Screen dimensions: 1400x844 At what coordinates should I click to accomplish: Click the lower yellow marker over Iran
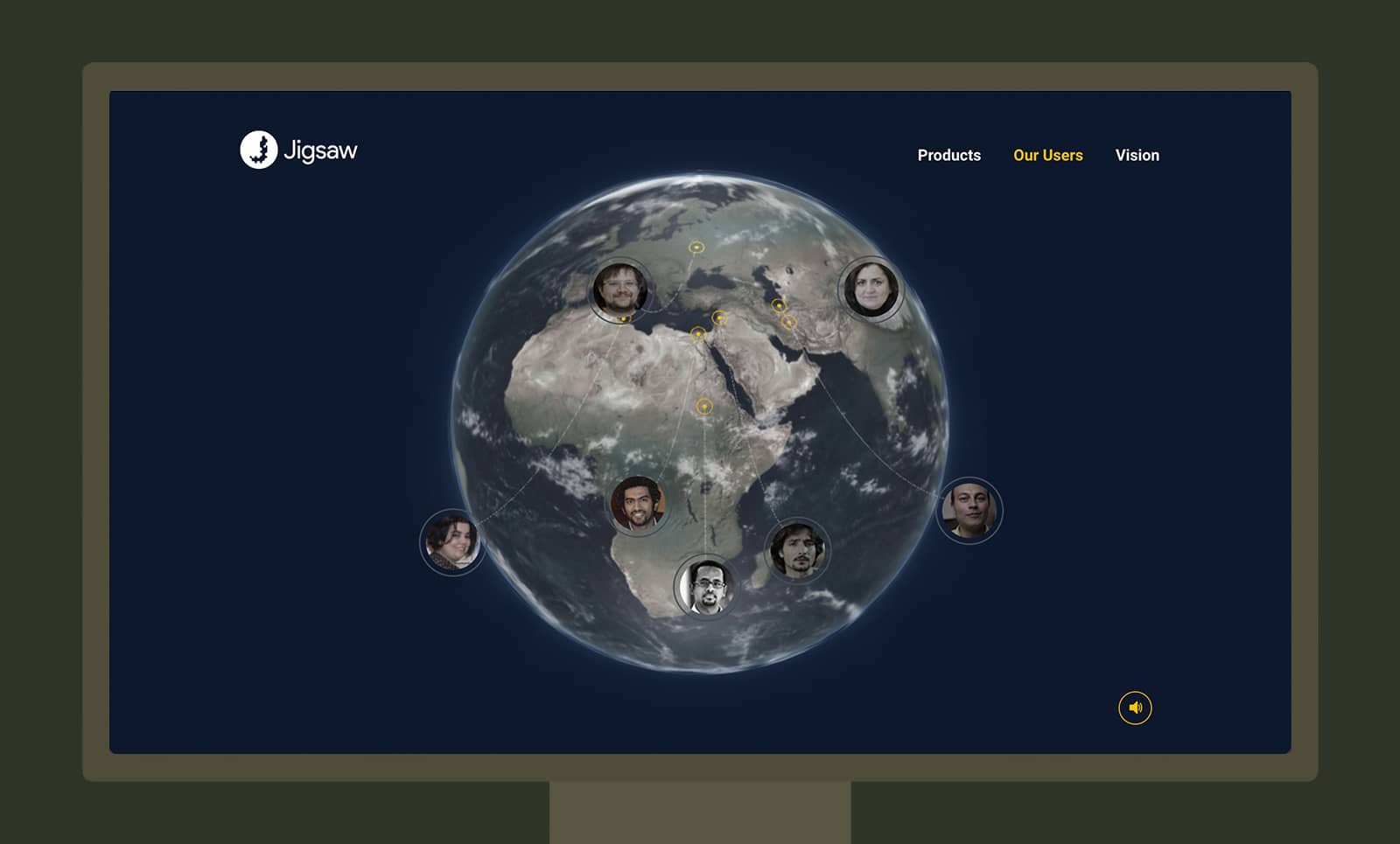[789, 323]
